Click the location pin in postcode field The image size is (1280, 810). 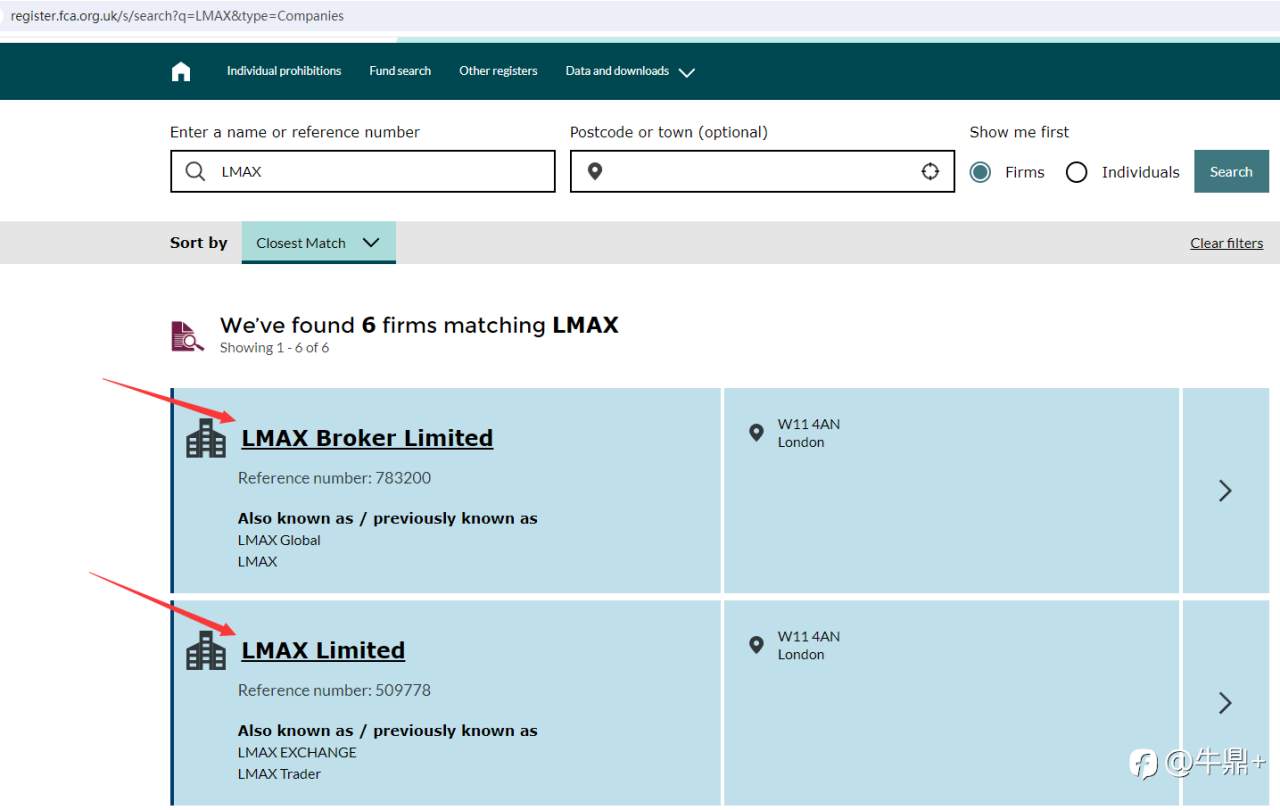click(595, 172)
